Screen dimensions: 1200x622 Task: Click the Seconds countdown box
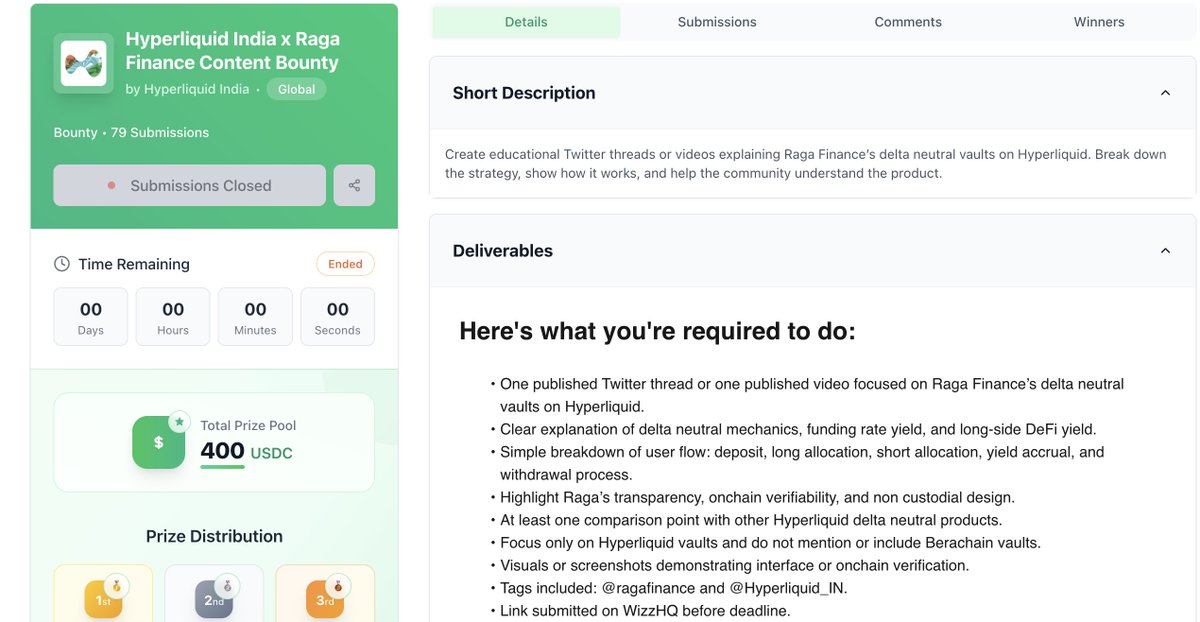338,317
